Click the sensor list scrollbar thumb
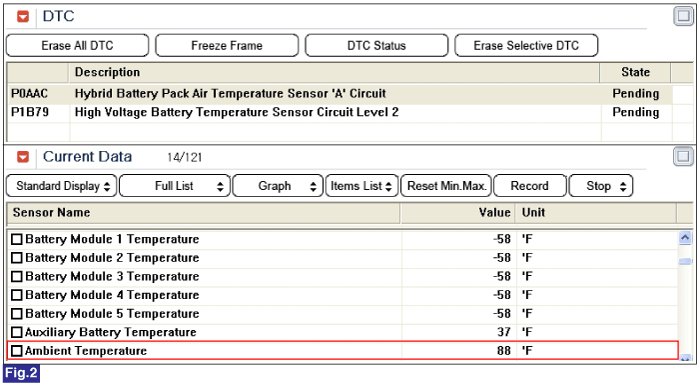Image resolution: width=700 pixels, height=386 pixels. pyautogui.click(x=685, y=261)
